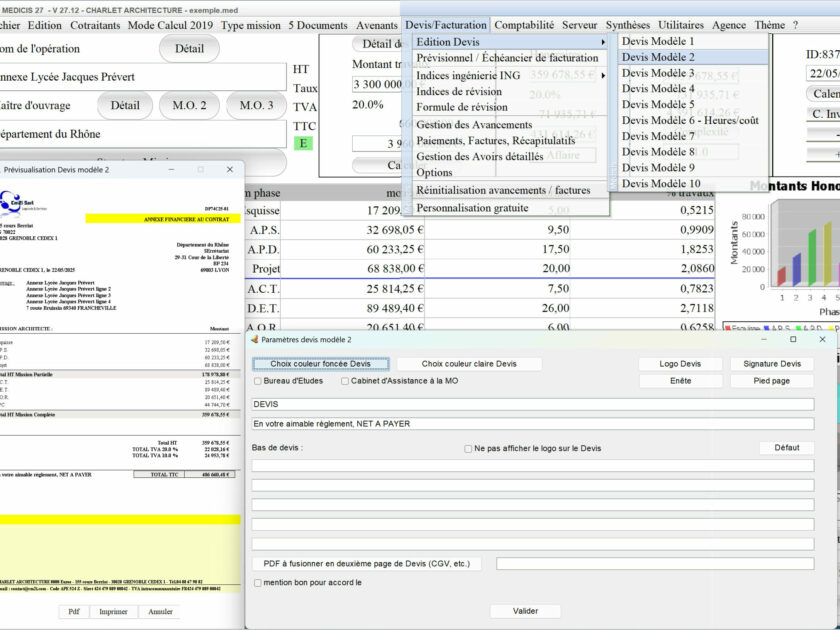840x630 pixels.
Task: Open the Type mission menu
Action: pyautogui.click(x=251, y=25)
